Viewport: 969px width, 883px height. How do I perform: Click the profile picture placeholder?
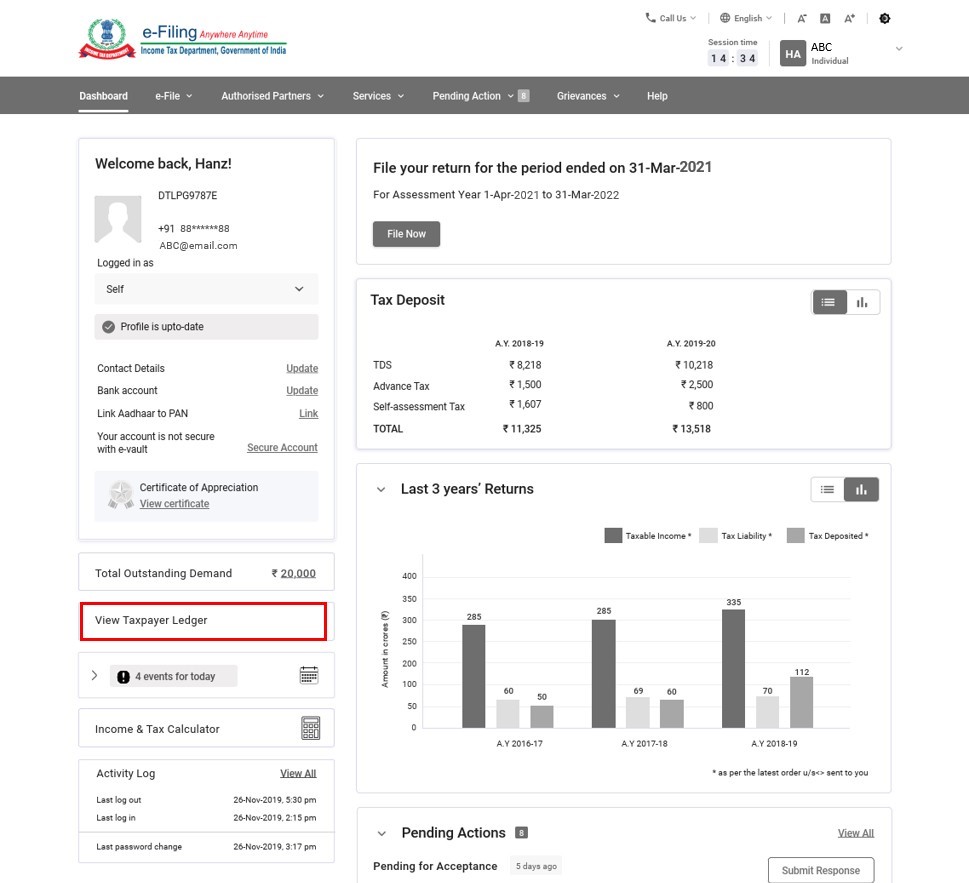pyautogui.click(x=118, y=219)
